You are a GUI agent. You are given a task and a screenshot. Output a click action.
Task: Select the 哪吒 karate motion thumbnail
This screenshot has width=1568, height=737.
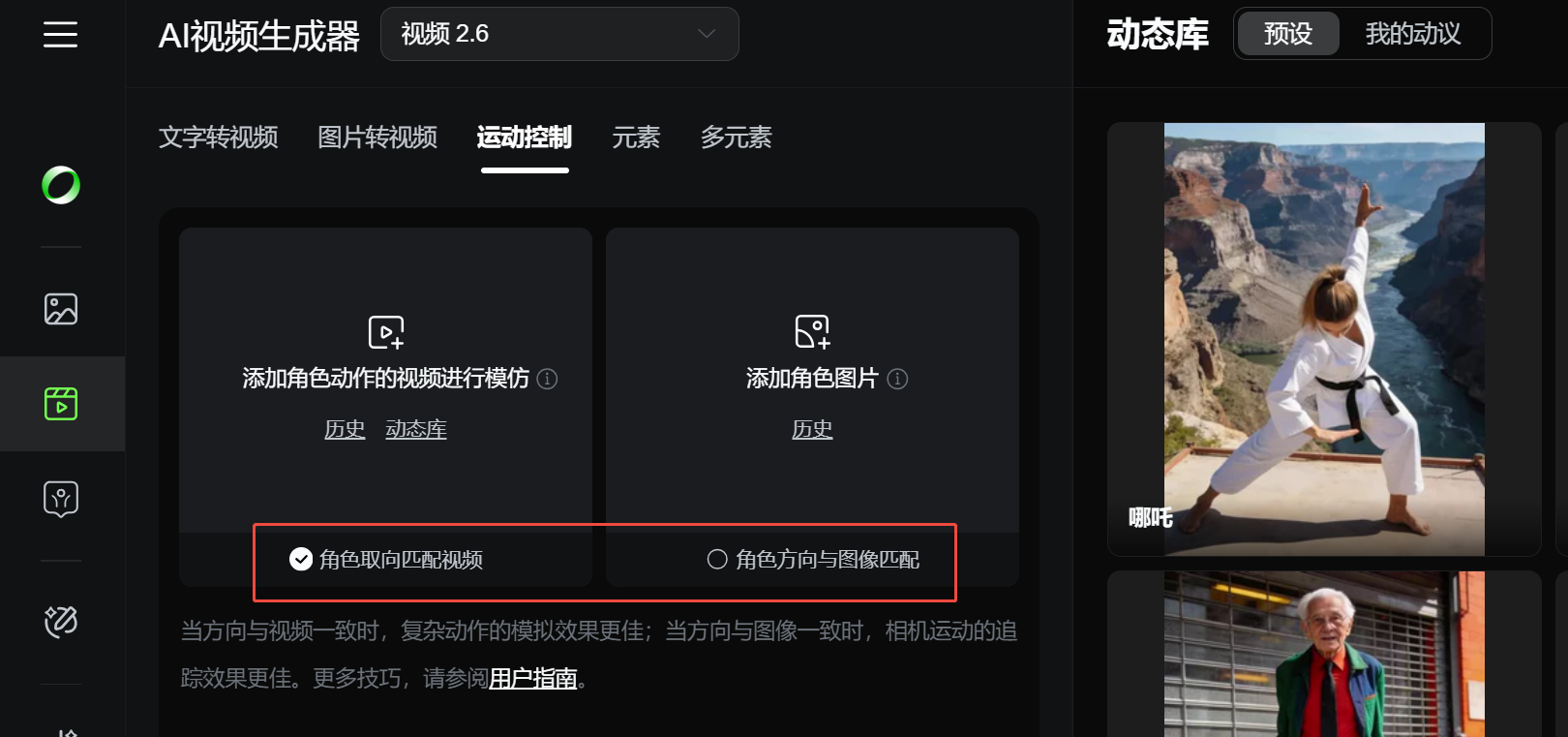[x=1324, y=339]
